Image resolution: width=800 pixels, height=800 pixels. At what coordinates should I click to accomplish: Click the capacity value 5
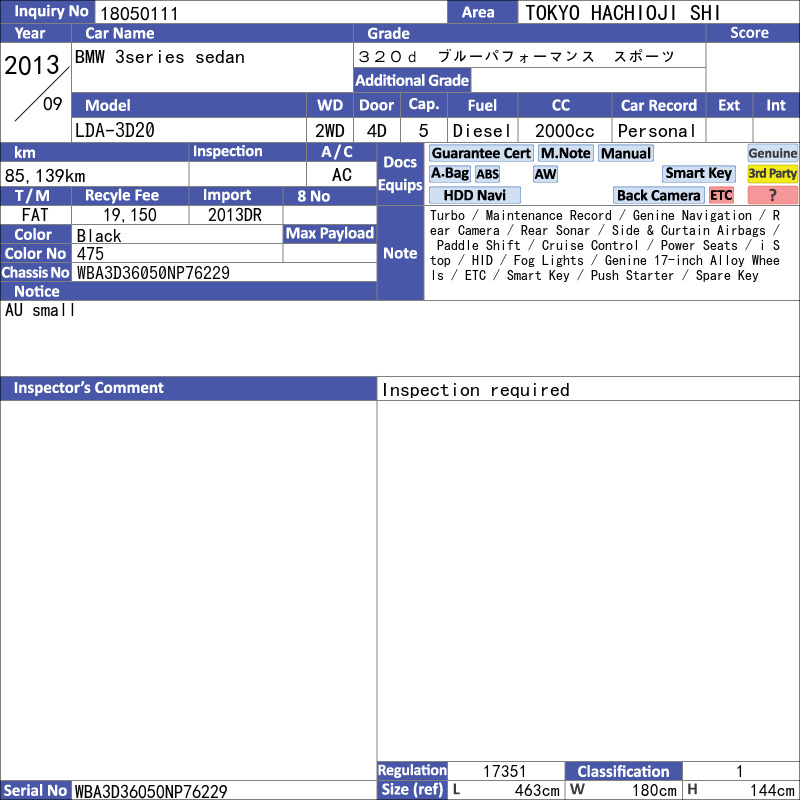423,131
